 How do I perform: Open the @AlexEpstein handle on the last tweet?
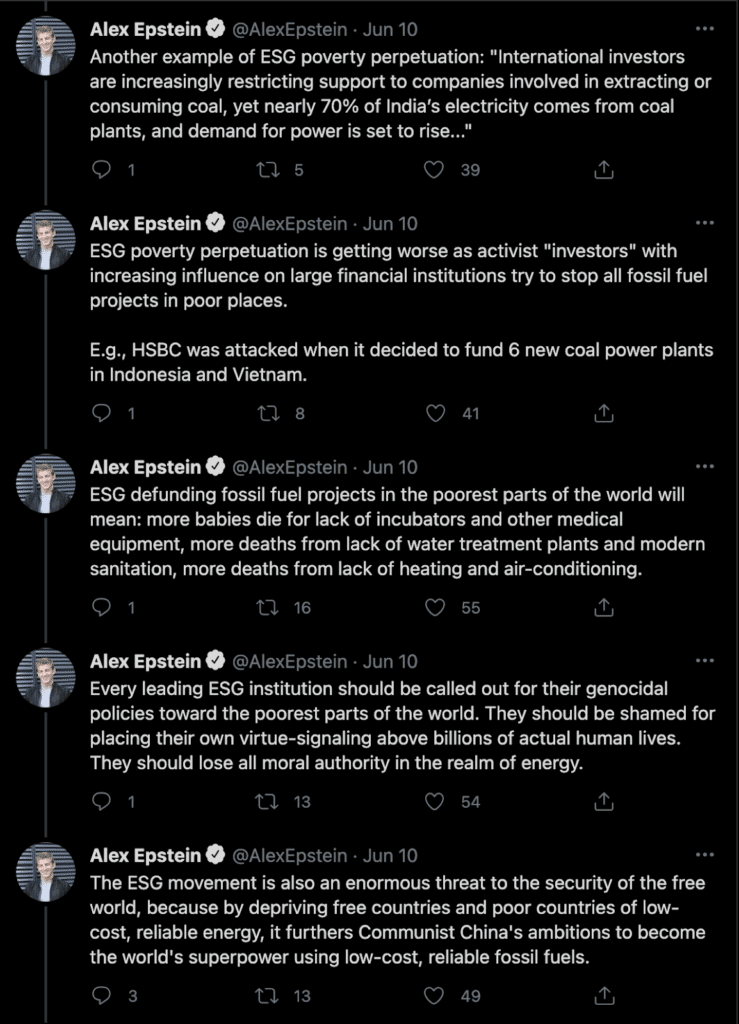[x=290, y=856]
